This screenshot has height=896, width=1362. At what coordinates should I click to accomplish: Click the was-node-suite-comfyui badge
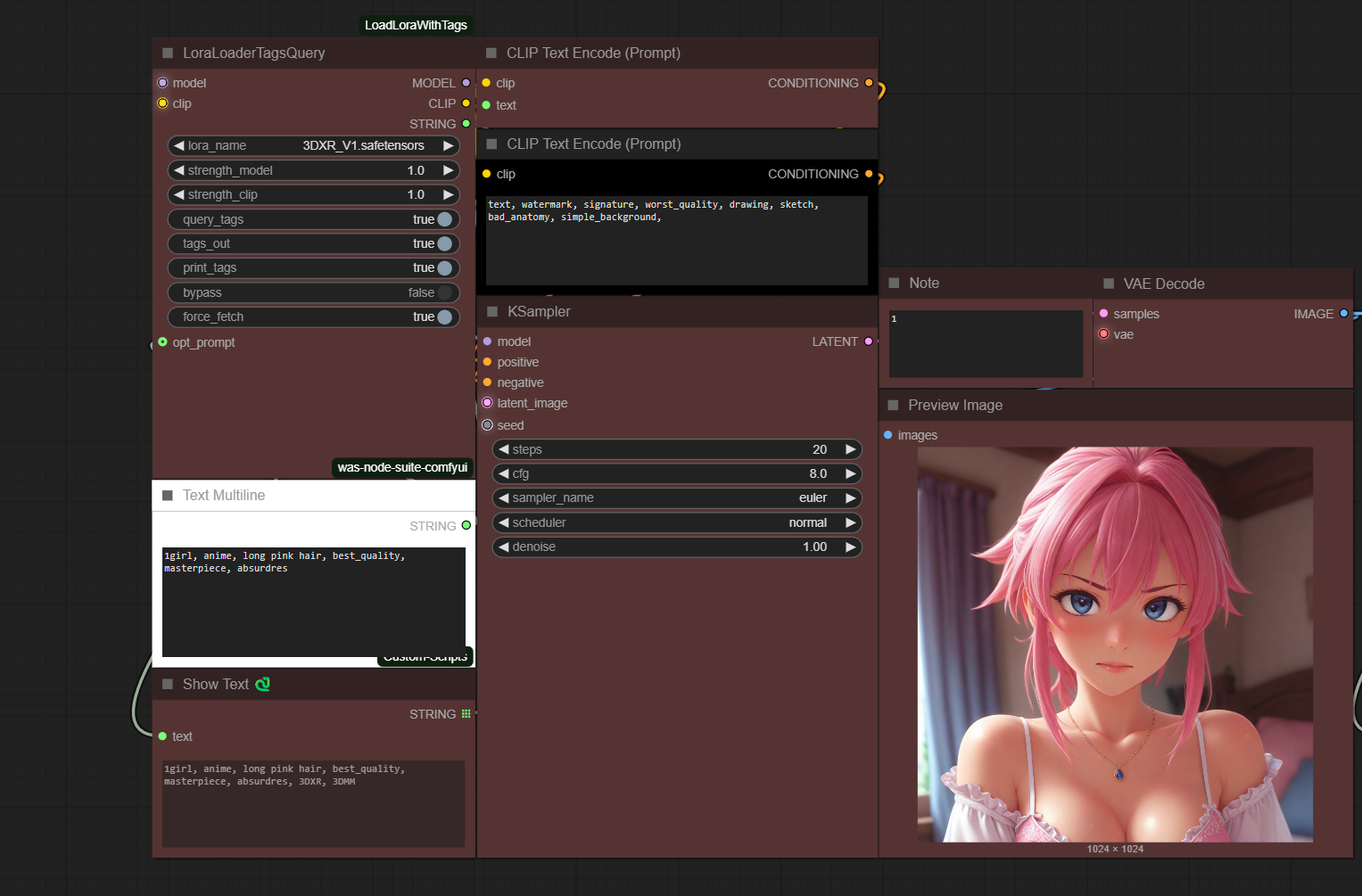coord(402,467)
